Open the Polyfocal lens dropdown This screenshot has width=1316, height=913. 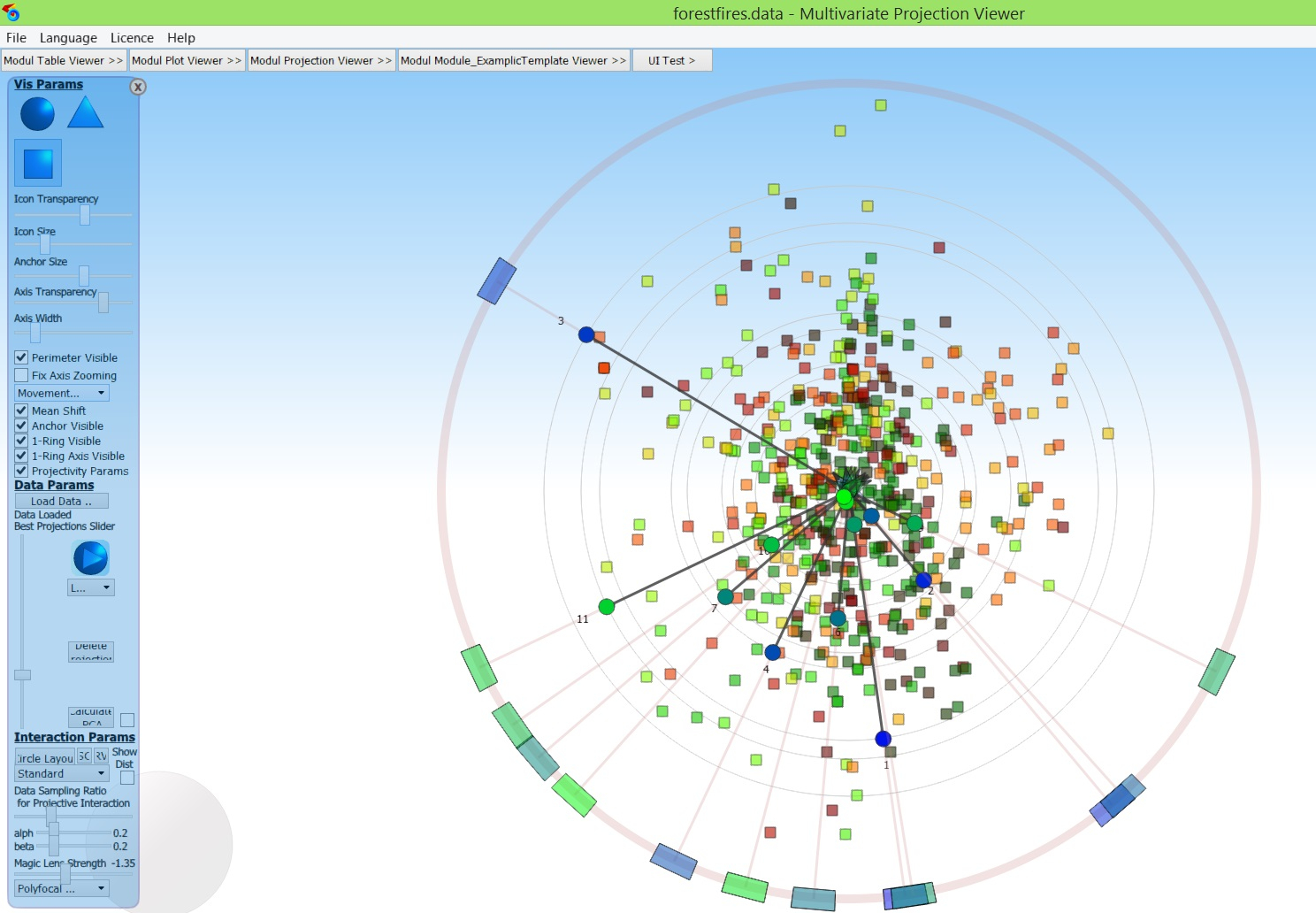pos(62,888)
